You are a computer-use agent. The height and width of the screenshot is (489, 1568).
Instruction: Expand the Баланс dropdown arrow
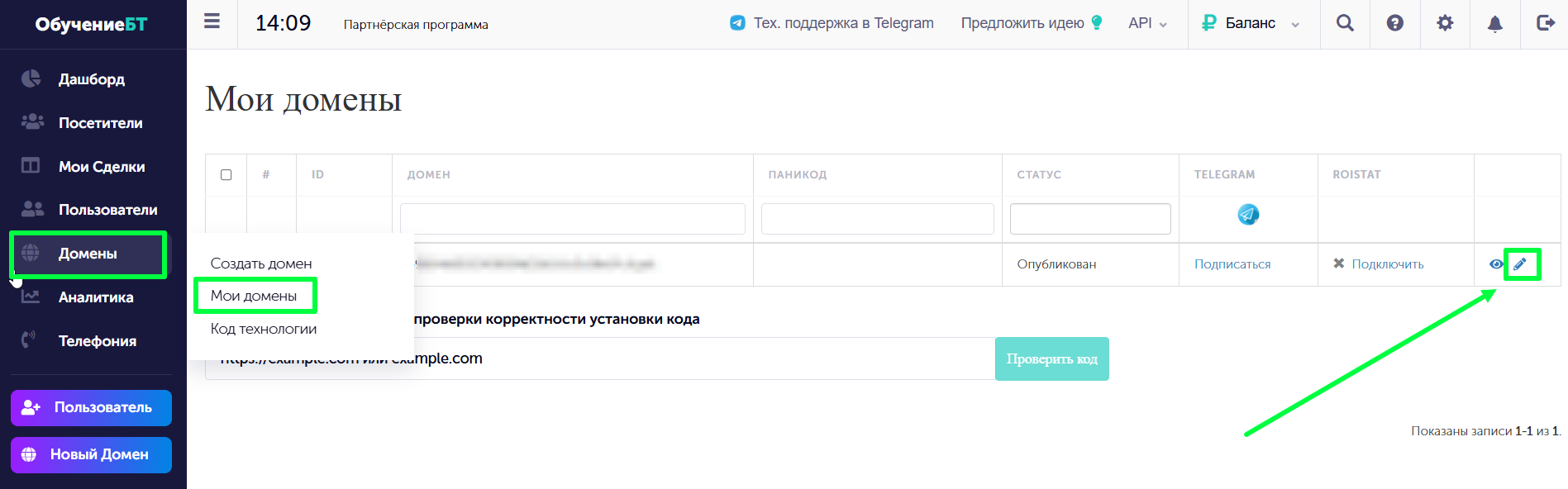click(1295, 25)
